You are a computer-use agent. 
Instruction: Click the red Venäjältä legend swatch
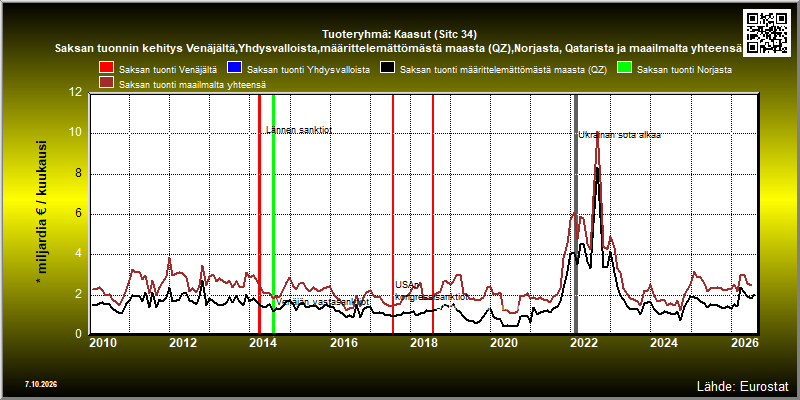107,69
